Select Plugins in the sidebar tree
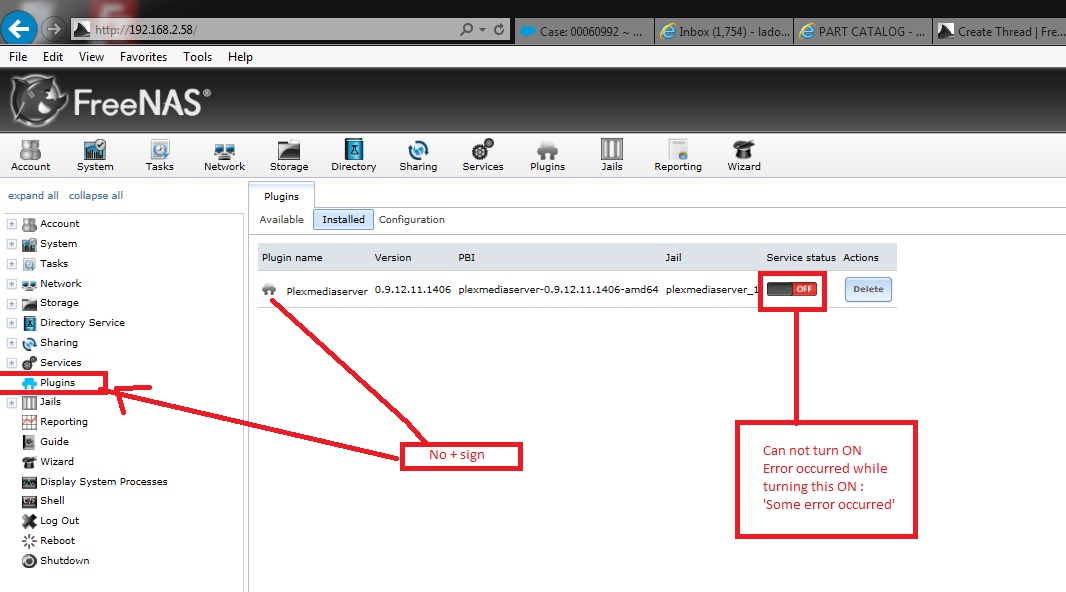 [57, 383]
